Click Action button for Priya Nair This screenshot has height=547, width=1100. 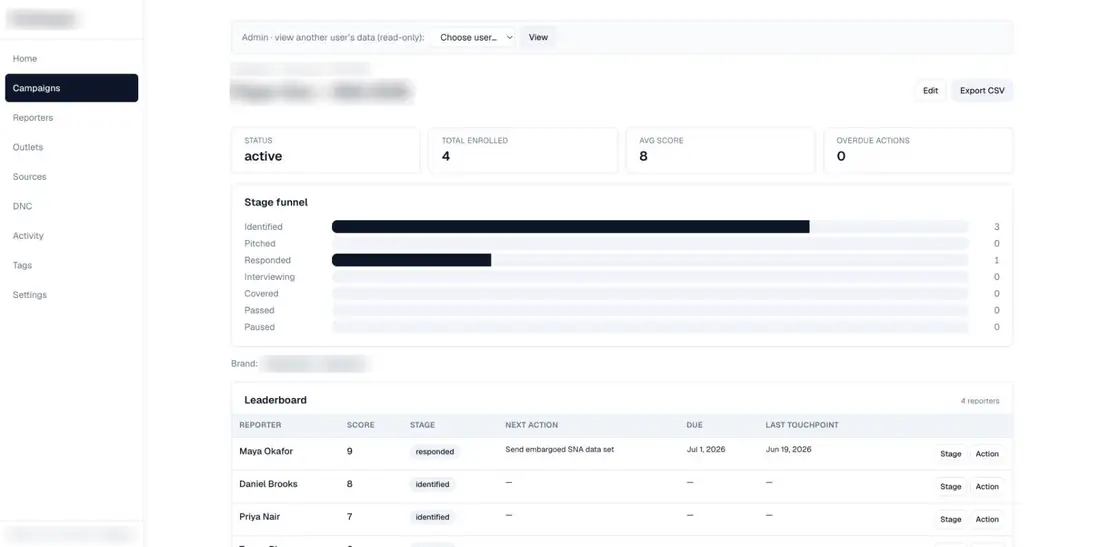pyautogui.click(x=987, y=520)
